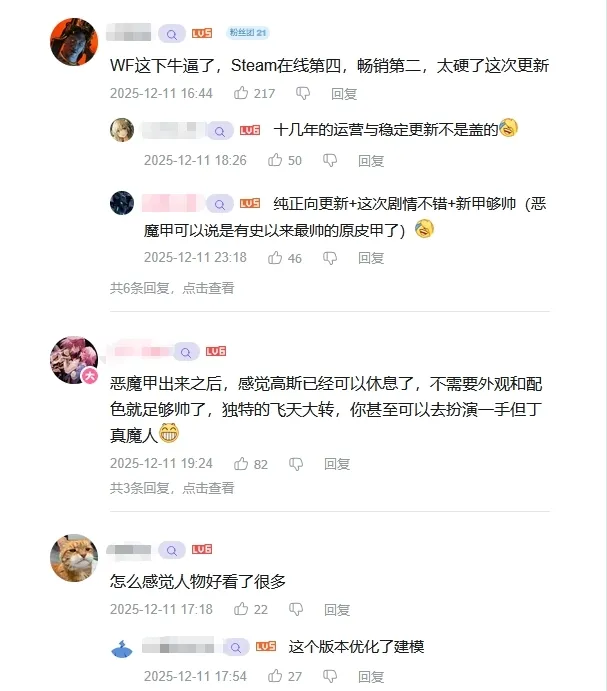The height and width of the screenshot is (691, 607).
Task: Click search icon beside first commenter's name
Action: 172,34
